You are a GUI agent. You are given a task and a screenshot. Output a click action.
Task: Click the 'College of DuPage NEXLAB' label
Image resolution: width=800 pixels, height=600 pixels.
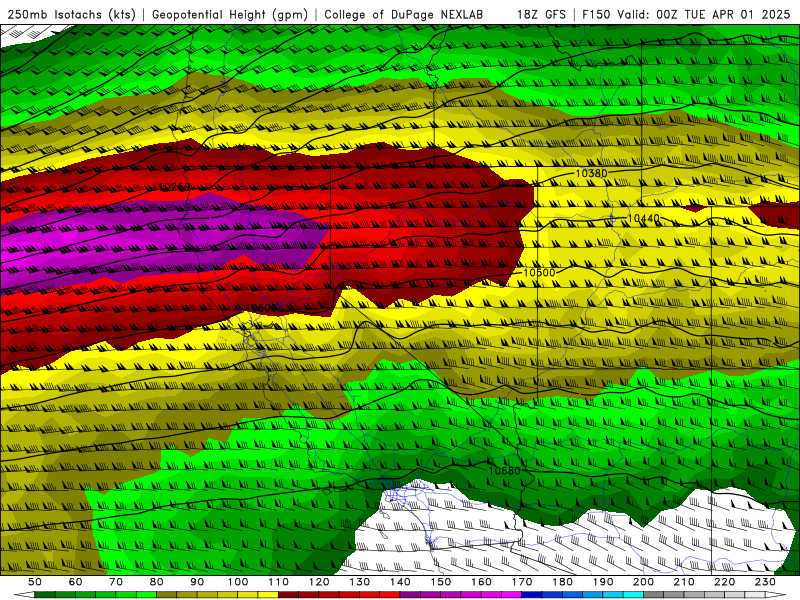point(404,14)
